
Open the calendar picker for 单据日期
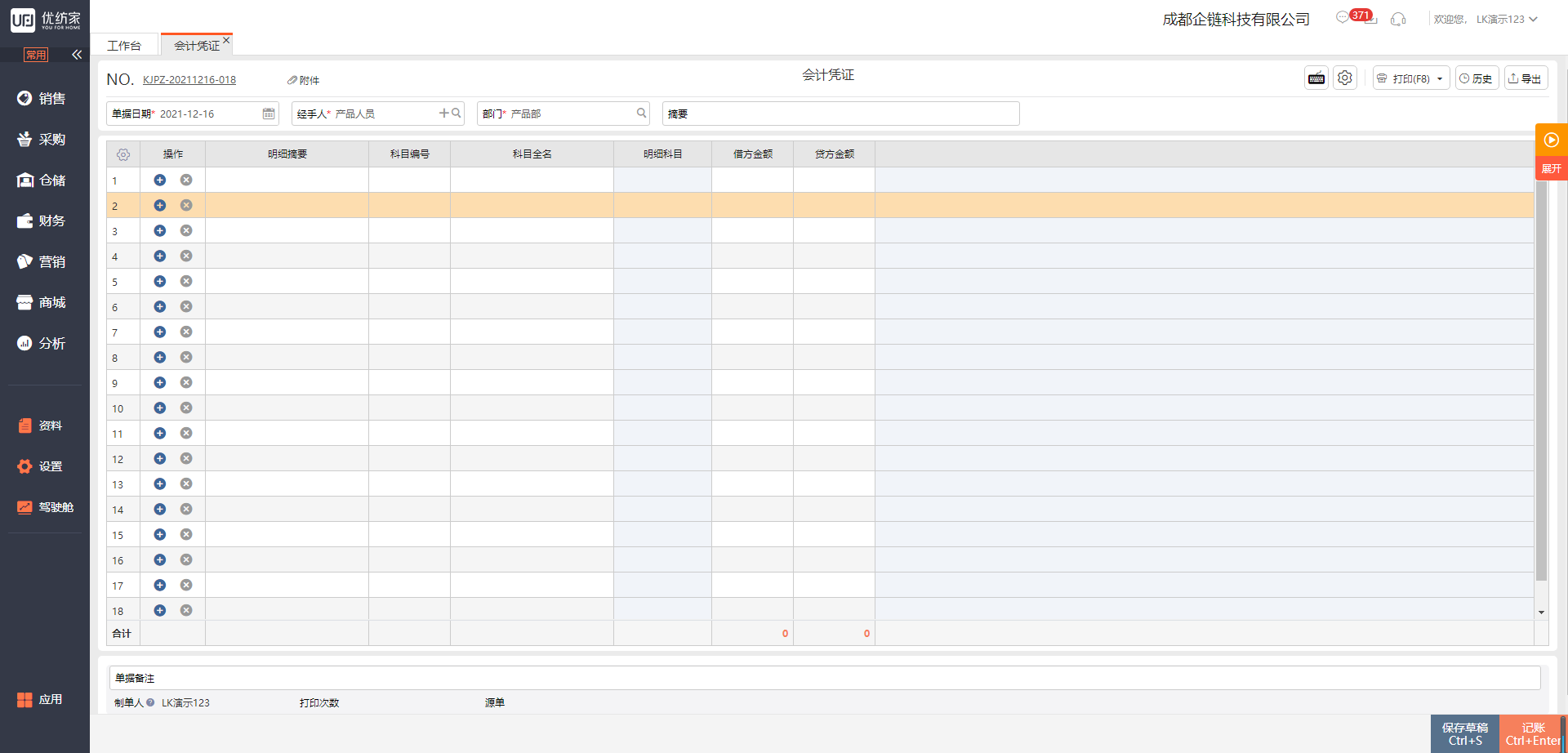pos(269,114)
